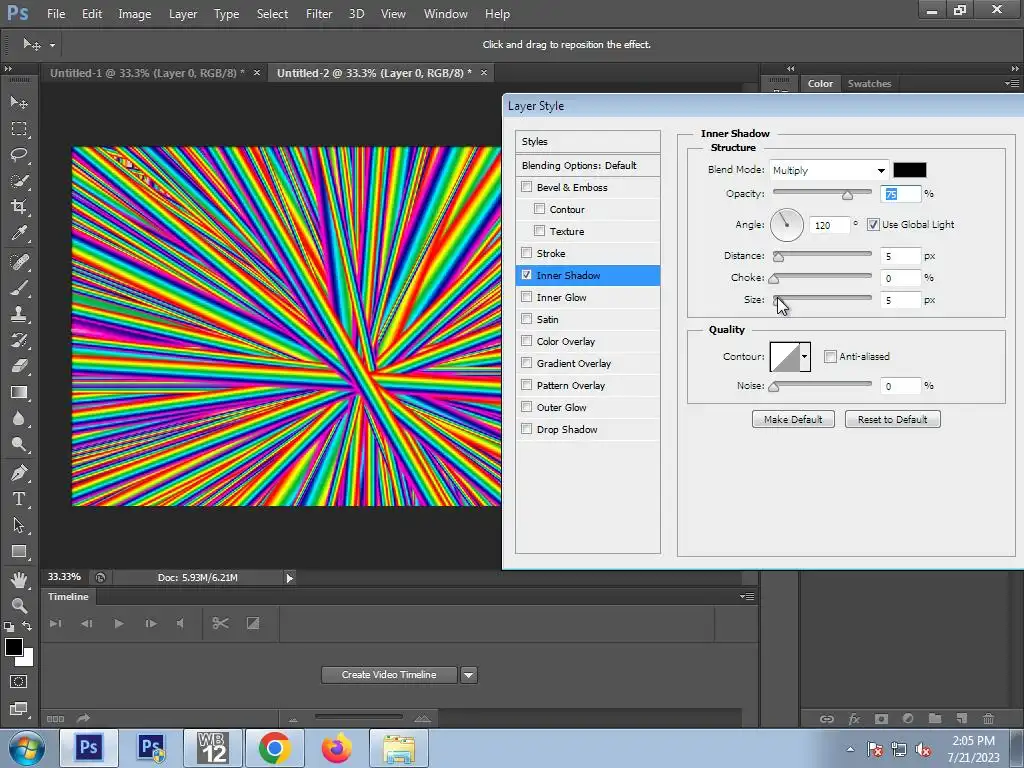Uncheck the Inner Shadow checkbox
Image resolution: width=1024 pixels, height=768 pixels.
coord(526,275)
